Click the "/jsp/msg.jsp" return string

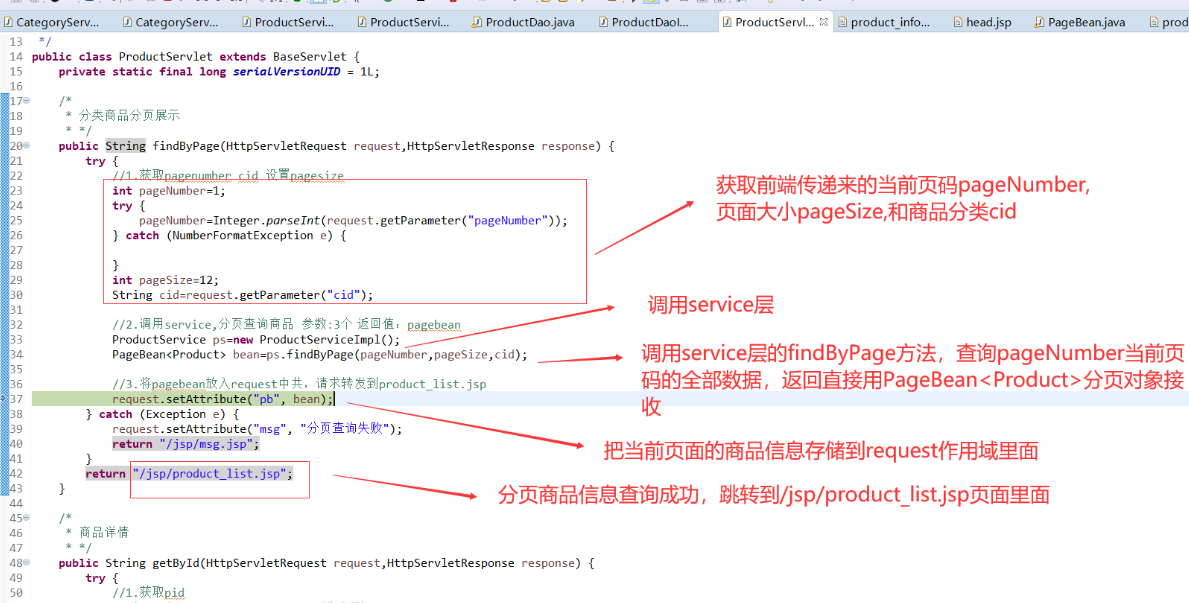(x=203, y=444)
